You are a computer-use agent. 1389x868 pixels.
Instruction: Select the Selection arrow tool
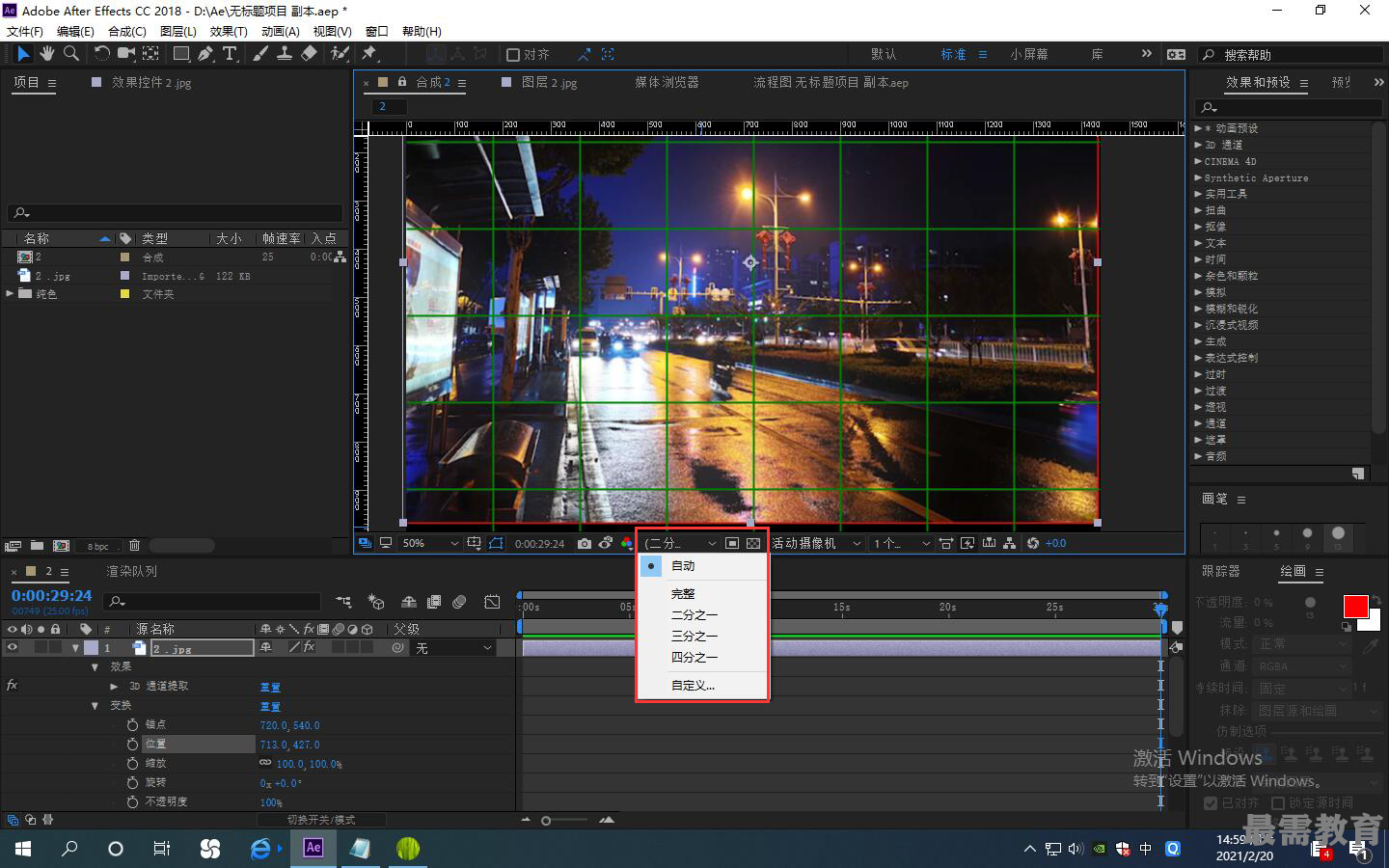(x=23, y=54)
